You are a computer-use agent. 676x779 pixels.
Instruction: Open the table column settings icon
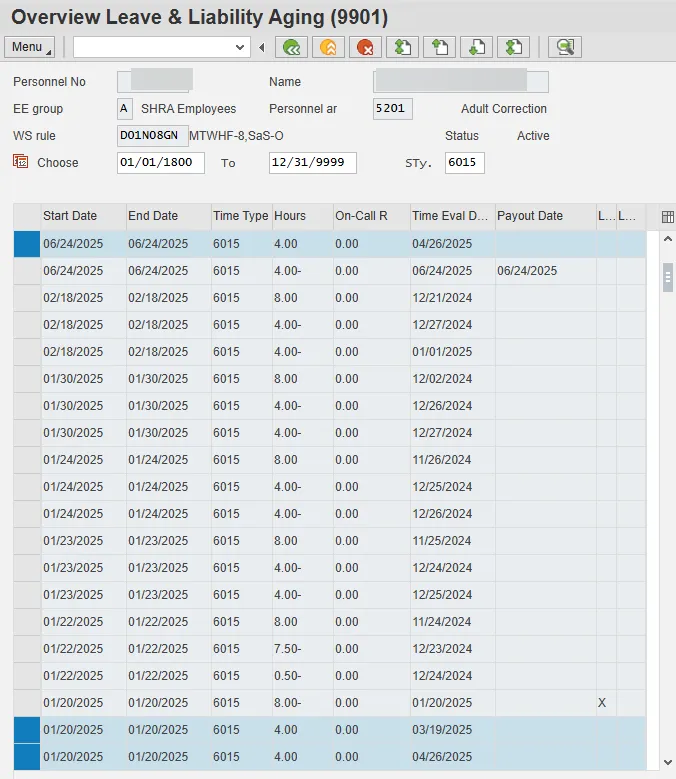point(668,216)
